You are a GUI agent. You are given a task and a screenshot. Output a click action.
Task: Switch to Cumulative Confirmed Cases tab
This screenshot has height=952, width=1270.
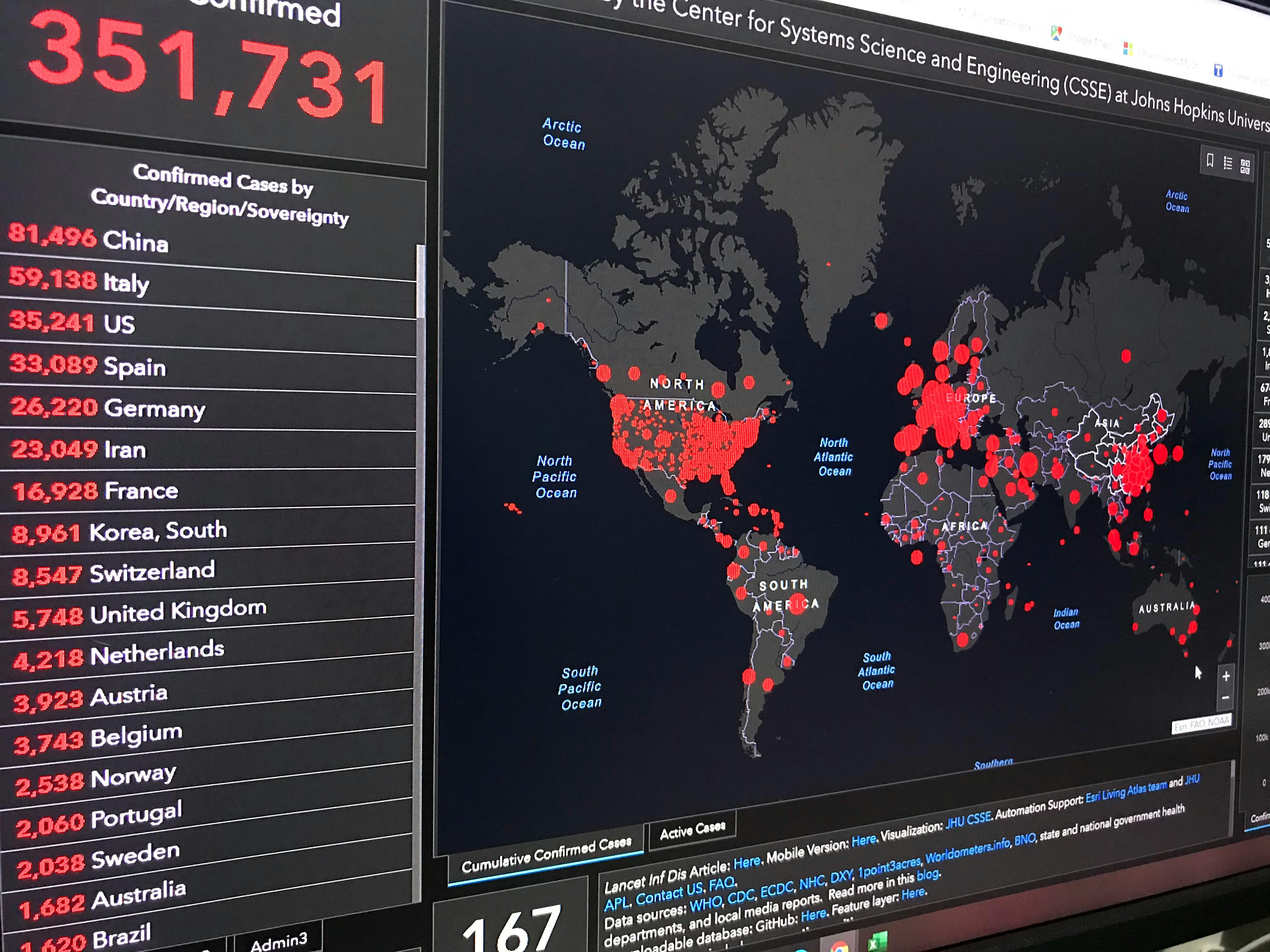(546, 854)
